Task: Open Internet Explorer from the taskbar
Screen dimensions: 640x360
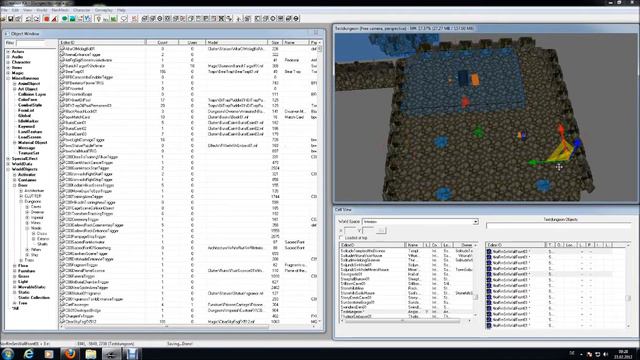Action: [x=29, y=353]
